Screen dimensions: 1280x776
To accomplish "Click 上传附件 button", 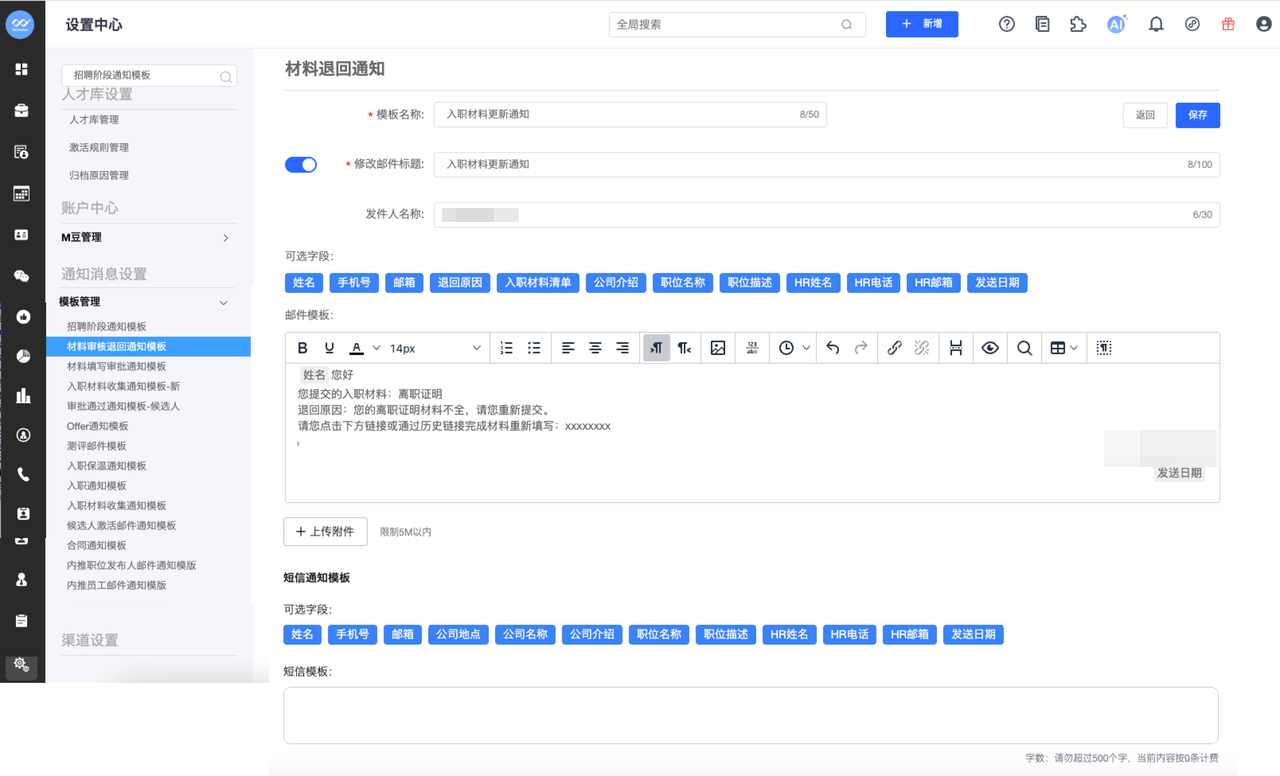I will tap(325, 531).
